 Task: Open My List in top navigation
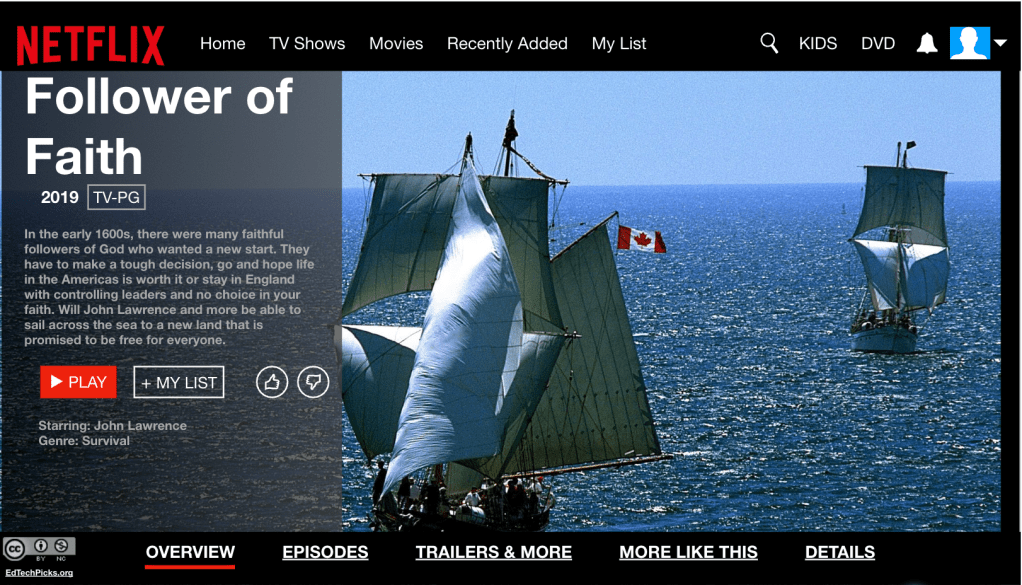coord(619,44)
